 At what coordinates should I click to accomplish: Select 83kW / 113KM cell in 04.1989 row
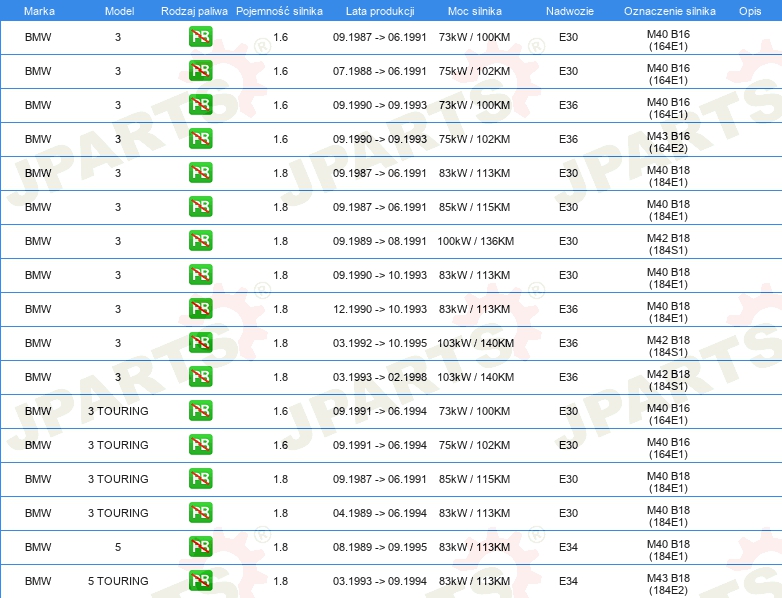point(474,513)
